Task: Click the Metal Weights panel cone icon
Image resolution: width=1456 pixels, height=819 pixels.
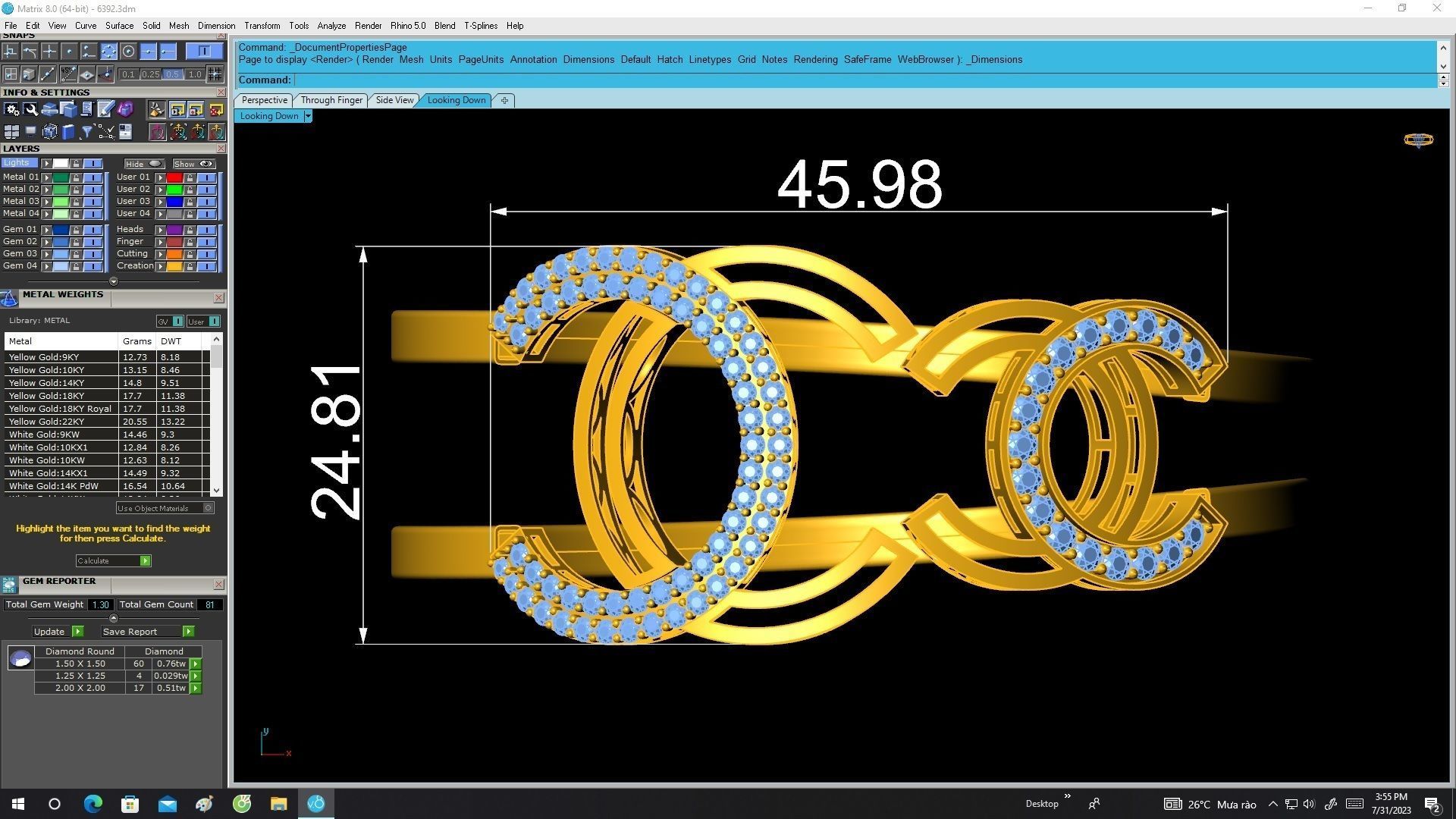Action: [x=8, y=298]
